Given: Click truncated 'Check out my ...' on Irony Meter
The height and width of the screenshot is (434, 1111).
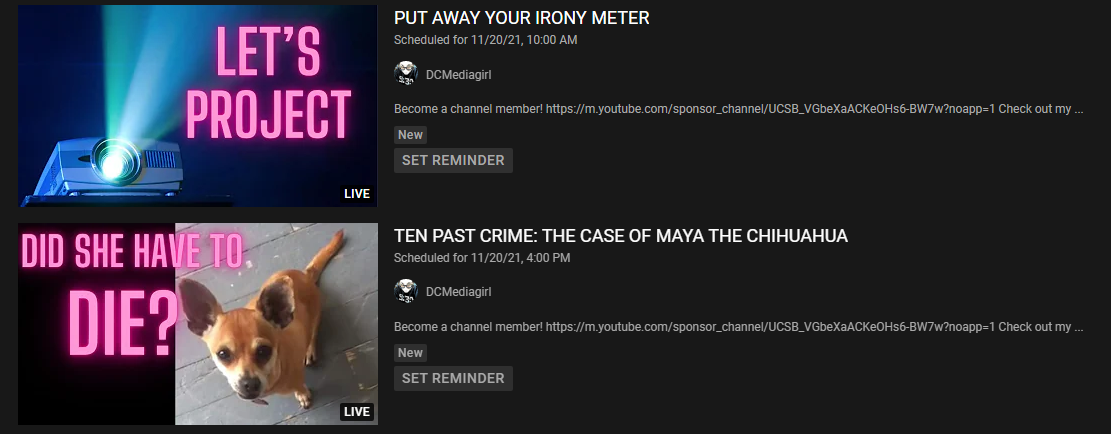Looking at the screenshot, I should [1042, 110].
